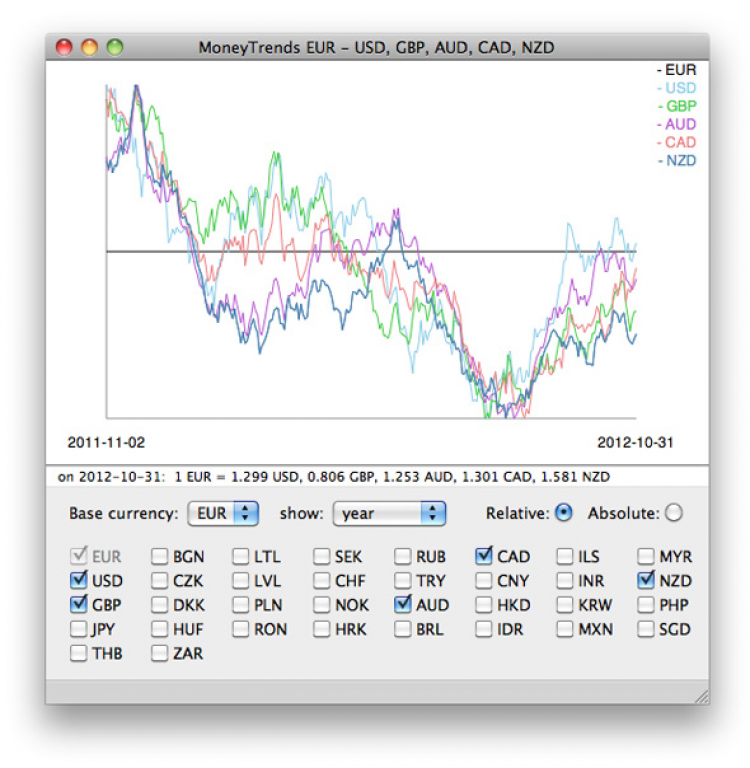Click the exchange rate summary text line
The height and width of the screenshot is (768, 750).
coord(334,477)
